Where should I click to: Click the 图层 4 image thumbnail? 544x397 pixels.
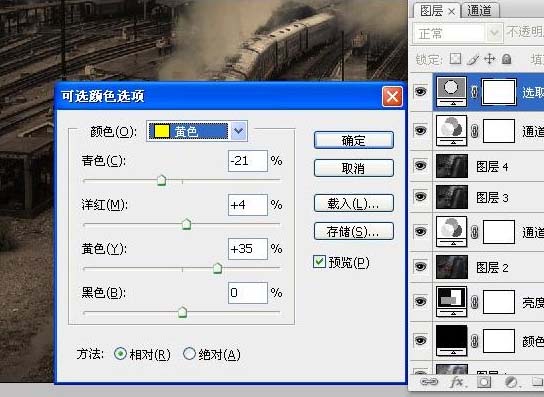coord(452,166)
